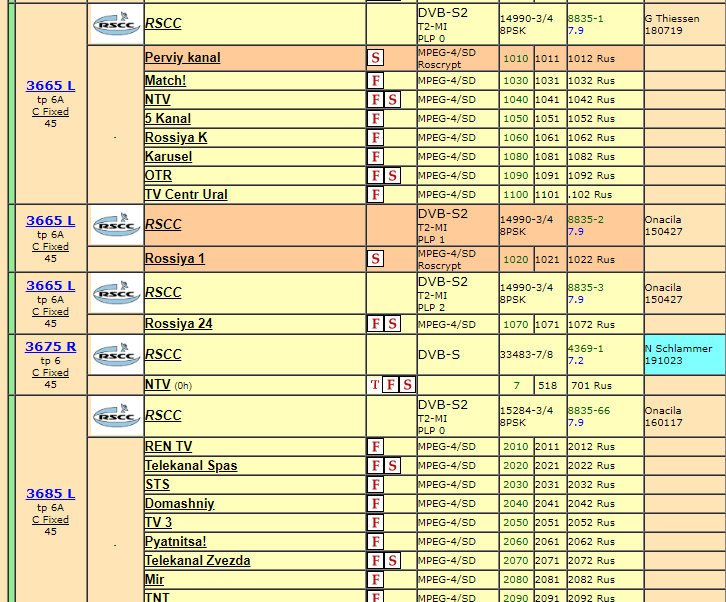Select the T icon next to NTV (0h)
The width and height of the screenshot is (726, 602).
click(376, 385)
